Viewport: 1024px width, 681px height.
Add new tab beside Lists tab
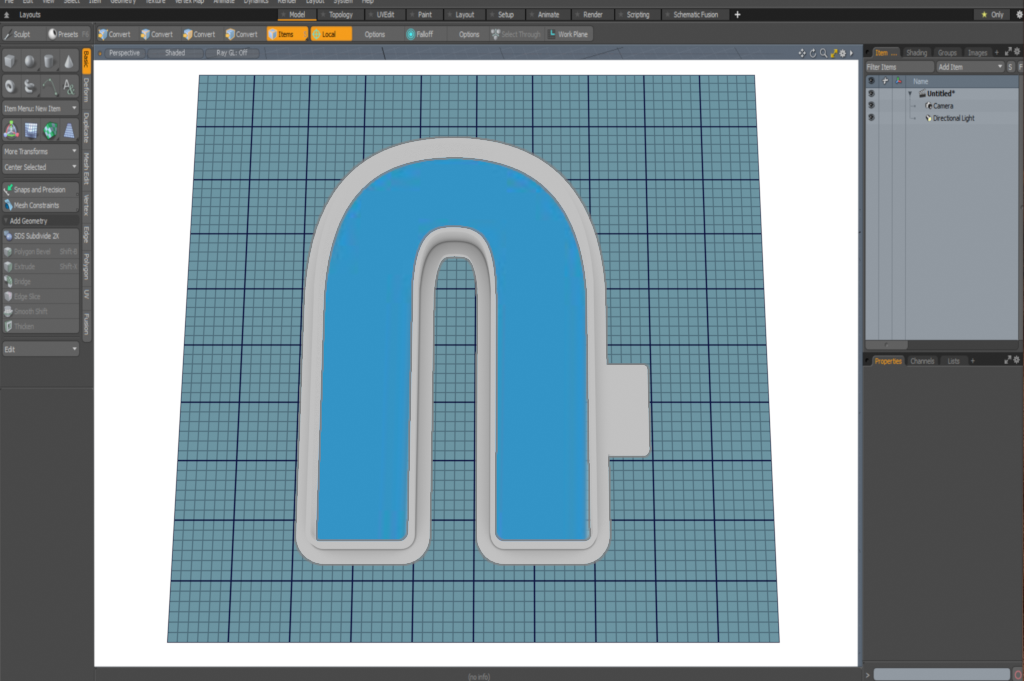(972, 360)
